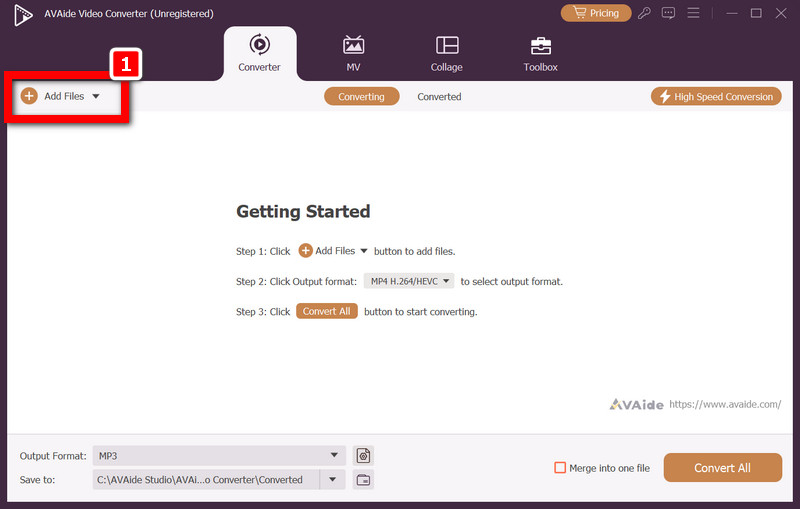The width and height of the screenshot is (800, 509).
Task: Open the avaide.com website link
Action: click(x=725, y=404)
